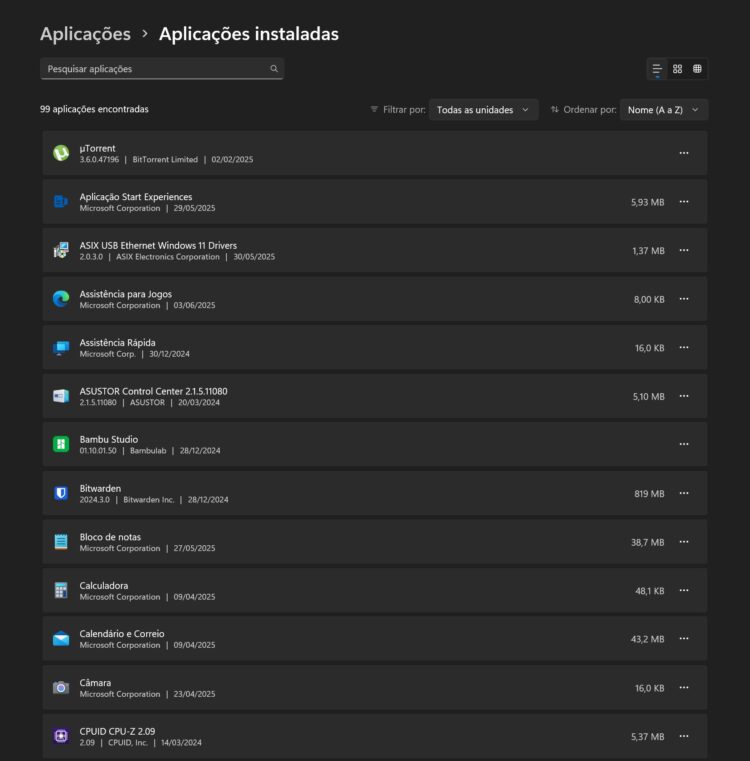Click the Calculadora app icon
The height and width of the screenshot is (761, 750).
click(61, 590)
